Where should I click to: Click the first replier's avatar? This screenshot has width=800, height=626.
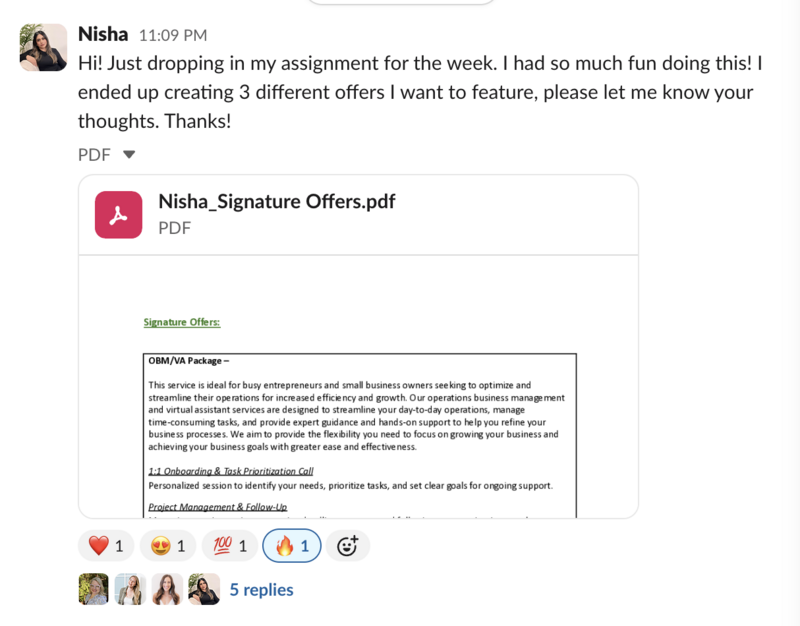[x=93, y=589]
